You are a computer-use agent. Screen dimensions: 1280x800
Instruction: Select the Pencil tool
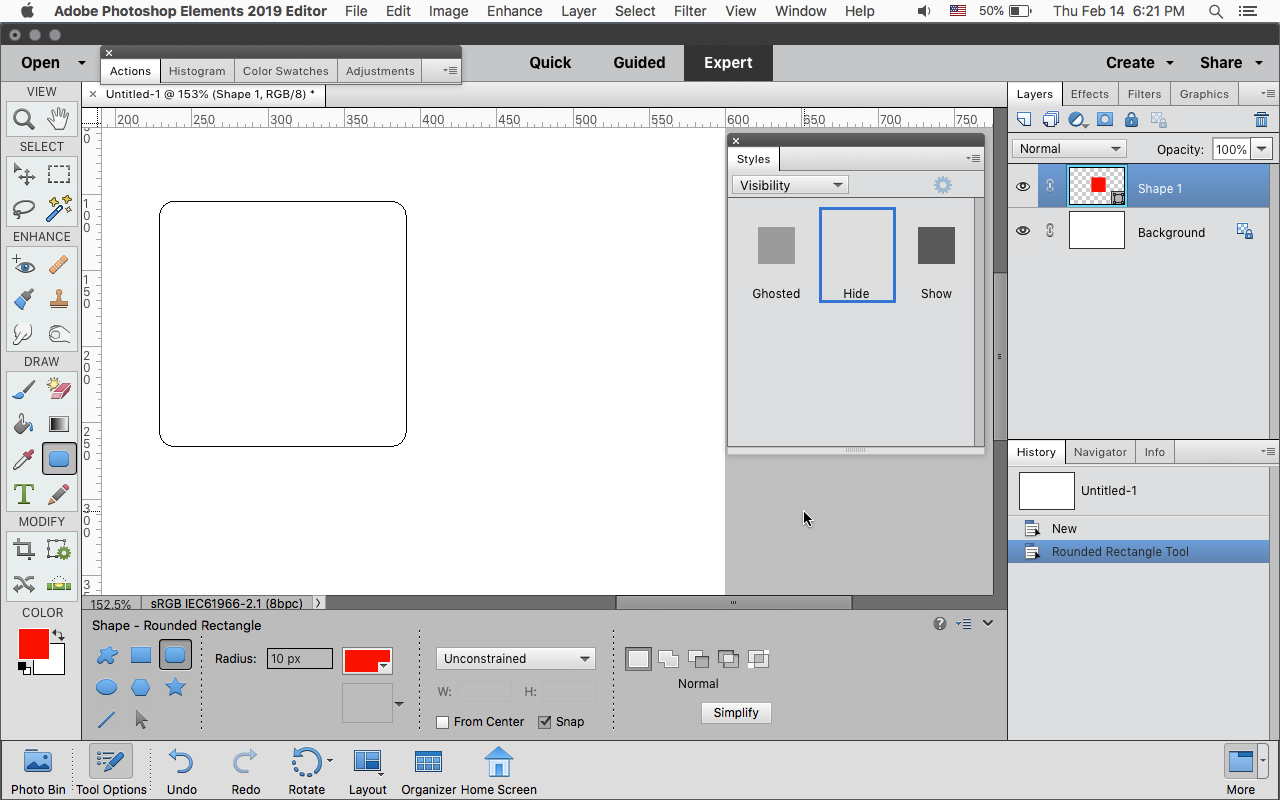59,494
